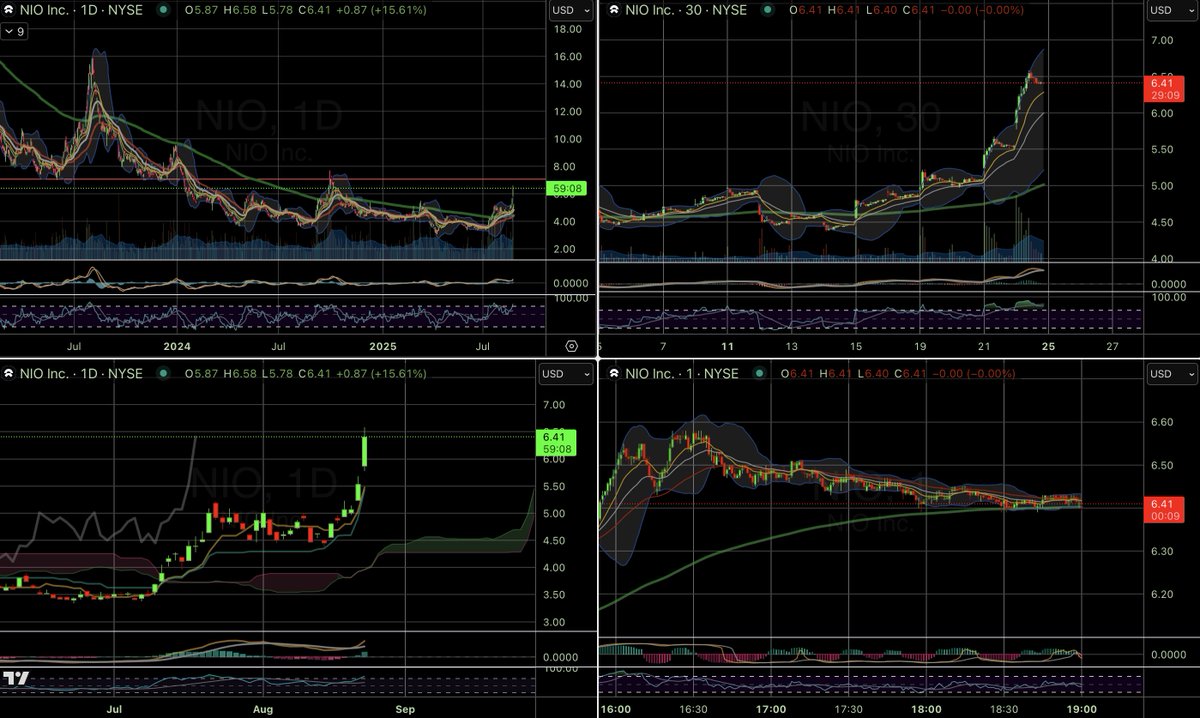
Task: Click the NIO logo in the bottom-left daily chart title
Action: (9, 373)
